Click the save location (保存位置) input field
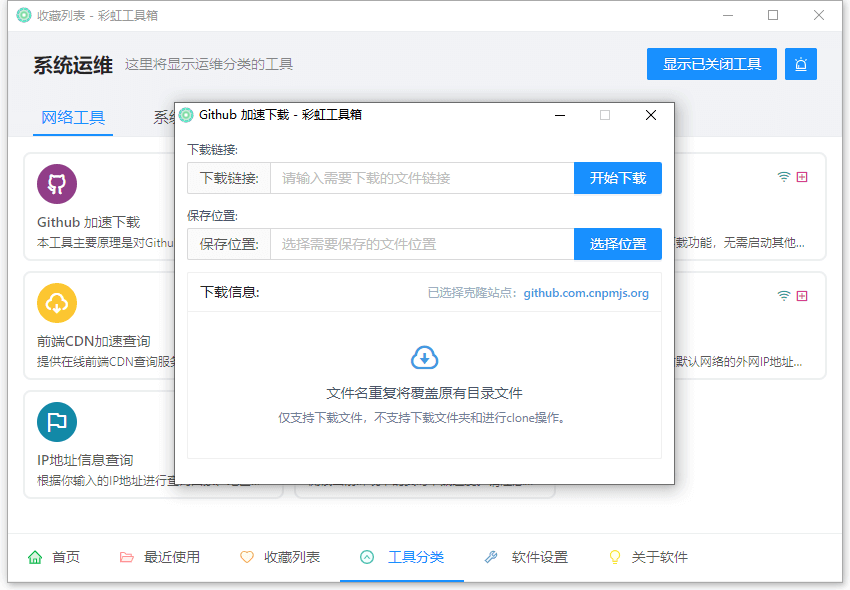The width and height of the screenshot is (850, 590). coord(422,244)
